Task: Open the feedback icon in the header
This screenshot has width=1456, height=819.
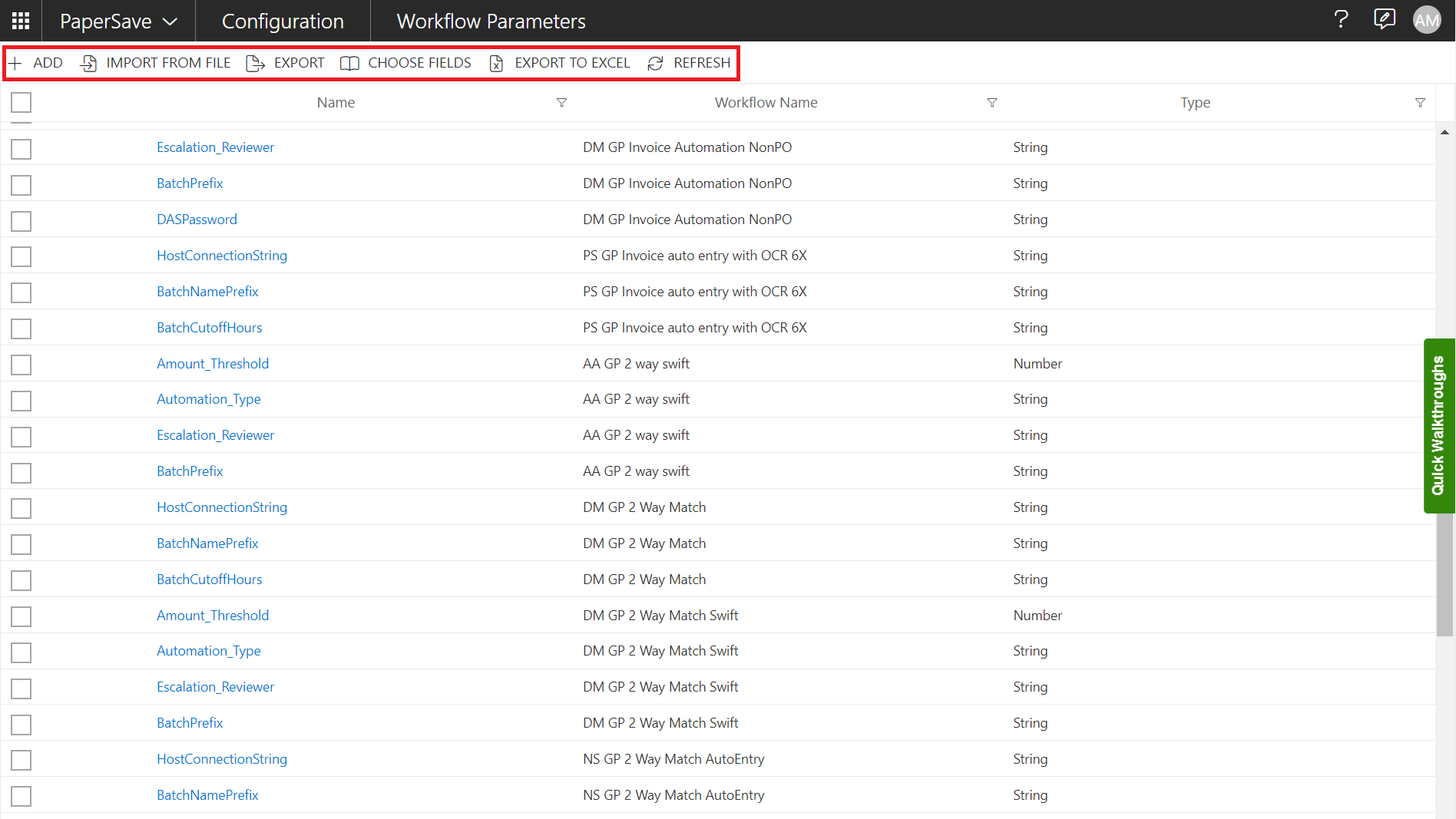Action: (x=1384, y=20)
